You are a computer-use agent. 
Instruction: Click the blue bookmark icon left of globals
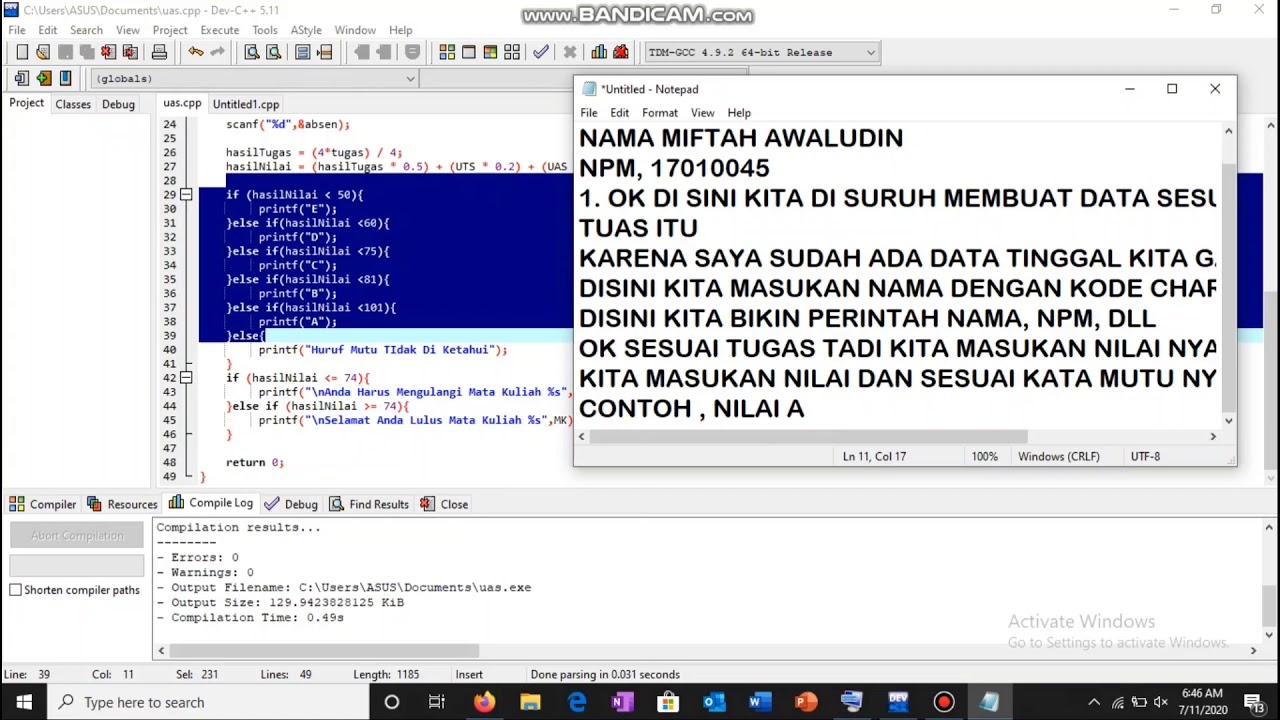(65, 78)
